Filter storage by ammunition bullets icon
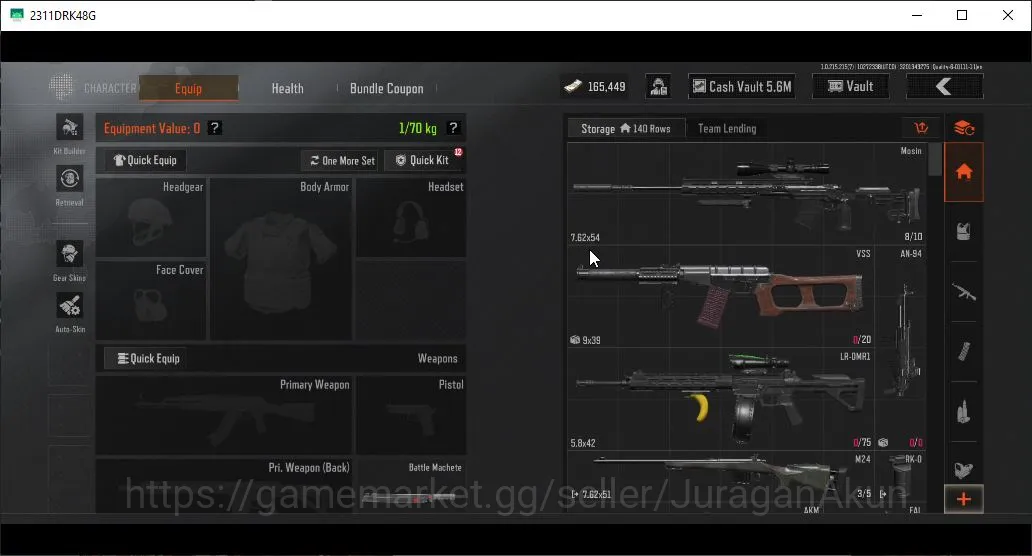Viewport: 1032px width, 556px height. [964, 412]
